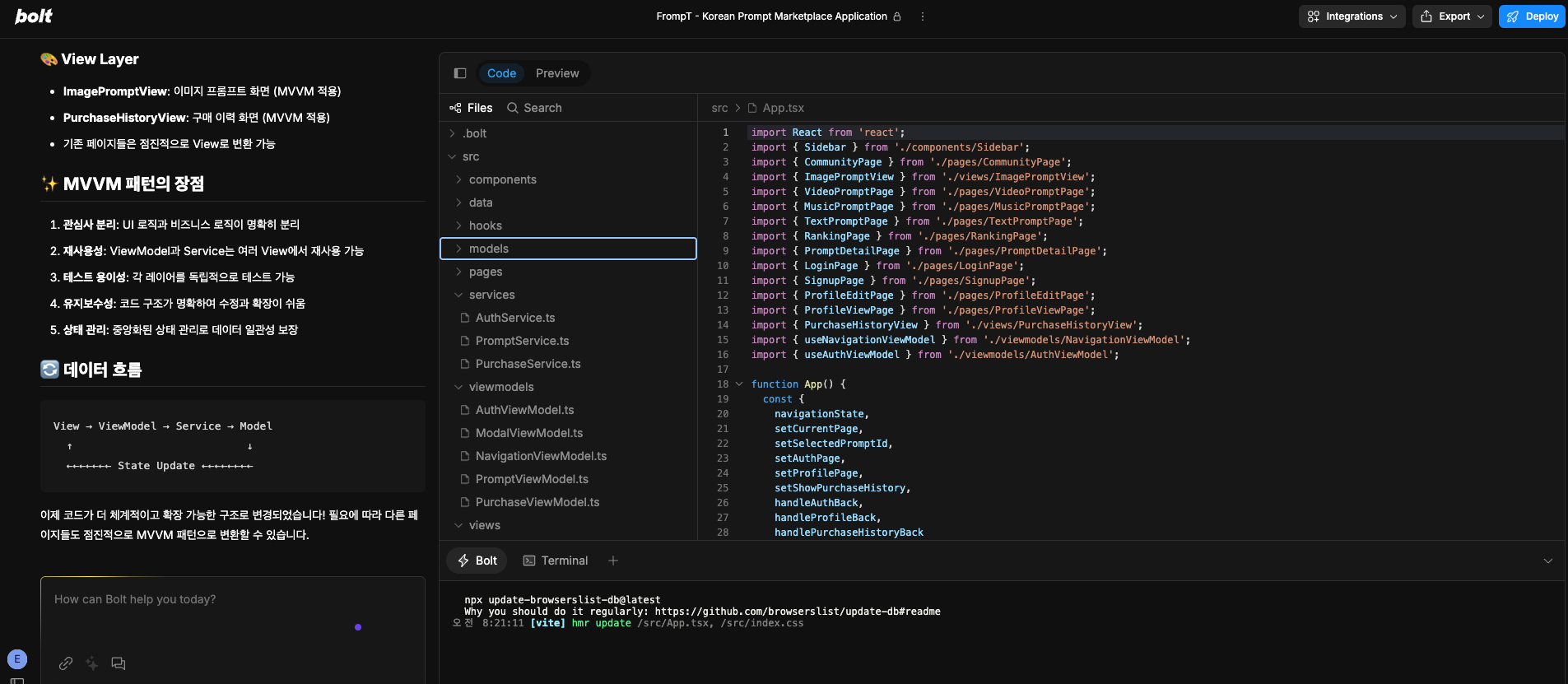Expand the pages folder

[x=568, y=272]
